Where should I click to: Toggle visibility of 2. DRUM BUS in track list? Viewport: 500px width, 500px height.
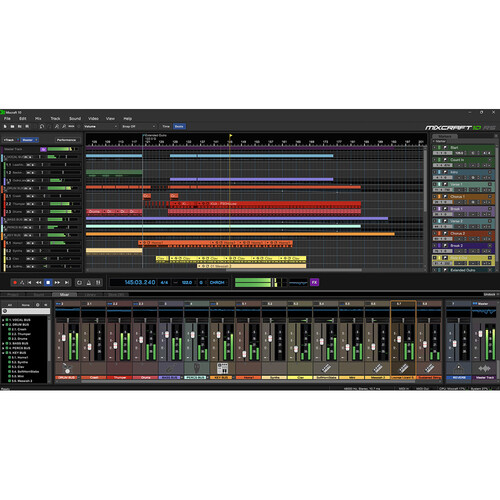tap(7, 324)
